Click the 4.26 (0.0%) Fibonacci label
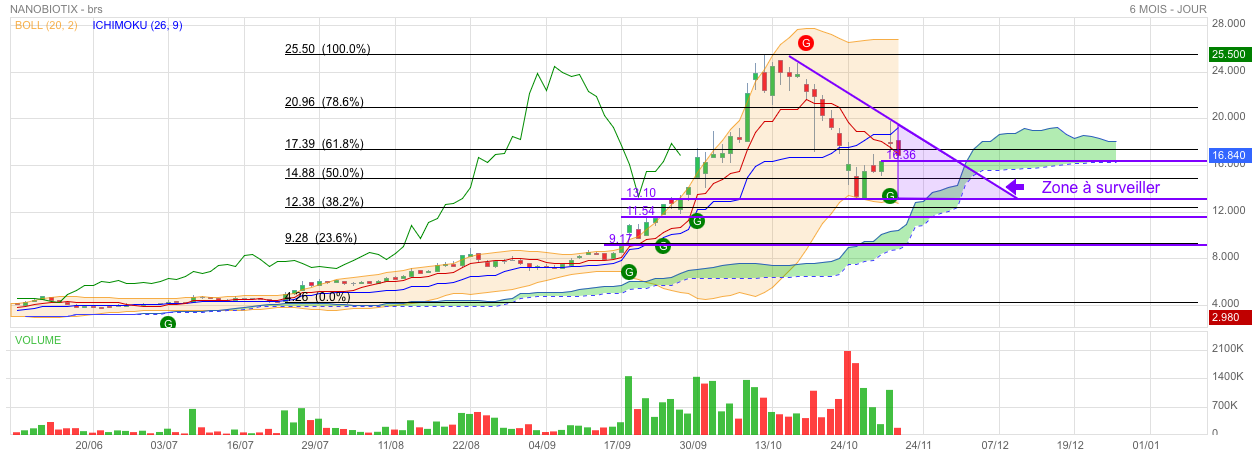 click(x=317, y=297)
